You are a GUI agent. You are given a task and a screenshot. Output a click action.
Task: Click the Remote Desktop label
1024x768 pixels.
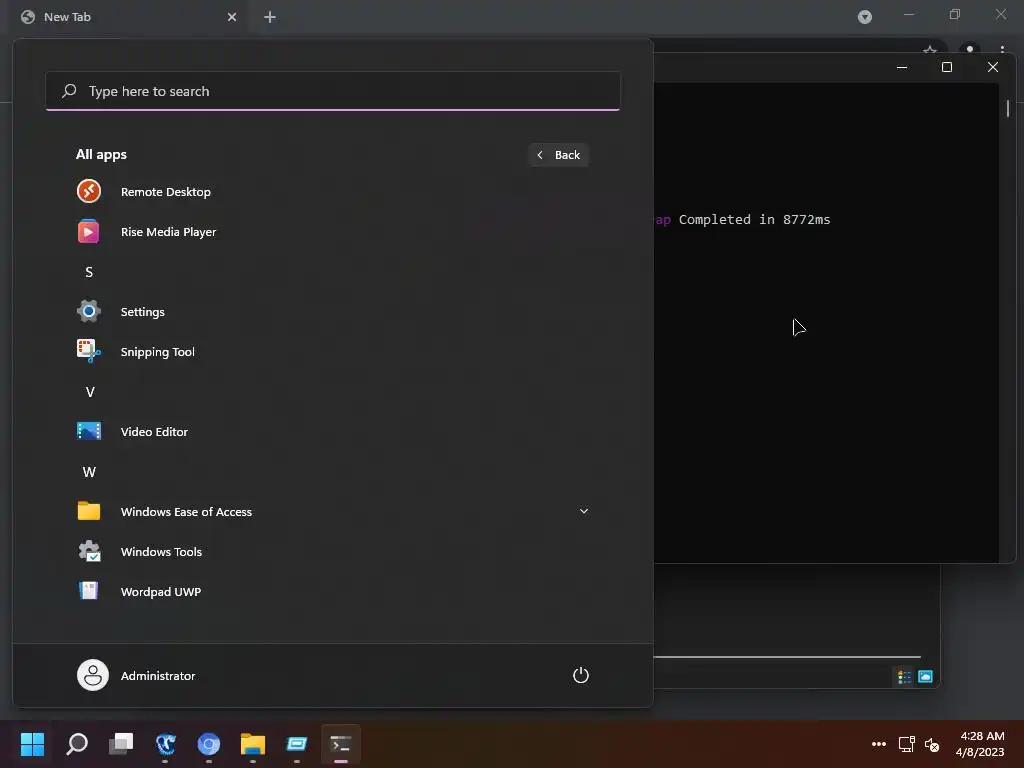[x=166, y=192]
